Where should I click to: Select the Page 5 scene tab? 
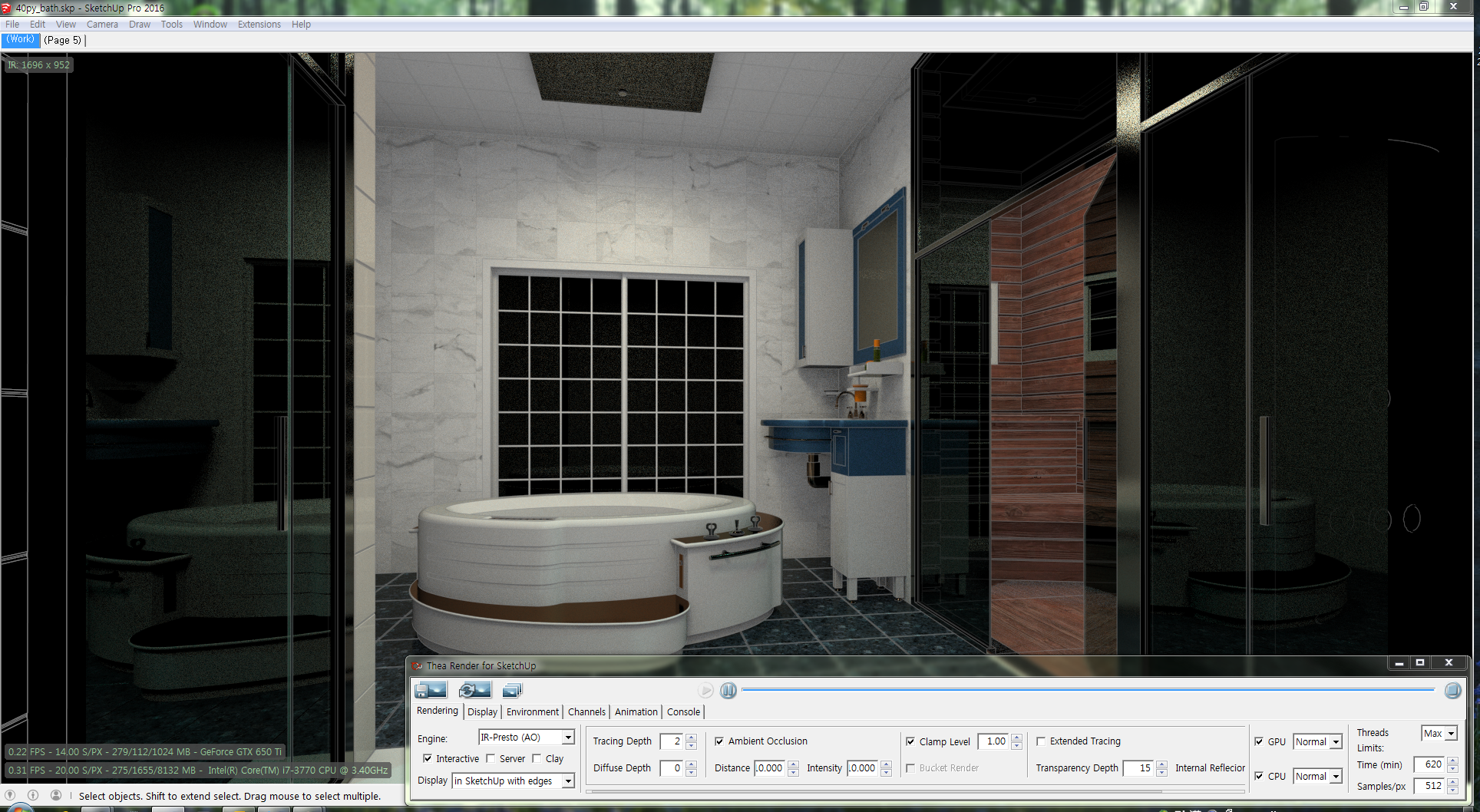pos(62,40)
